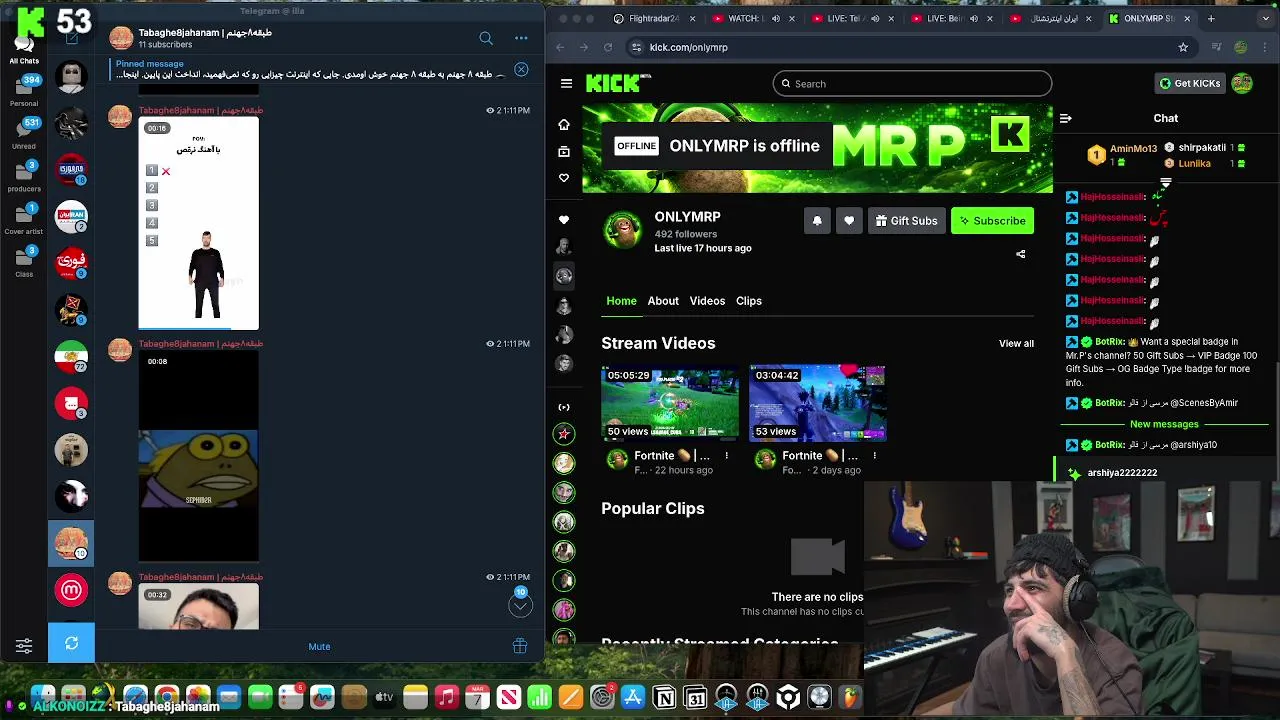Open the Personal folder in Telegram
The height and width of the screenshot is (720, 1280).
click(24, 92)
